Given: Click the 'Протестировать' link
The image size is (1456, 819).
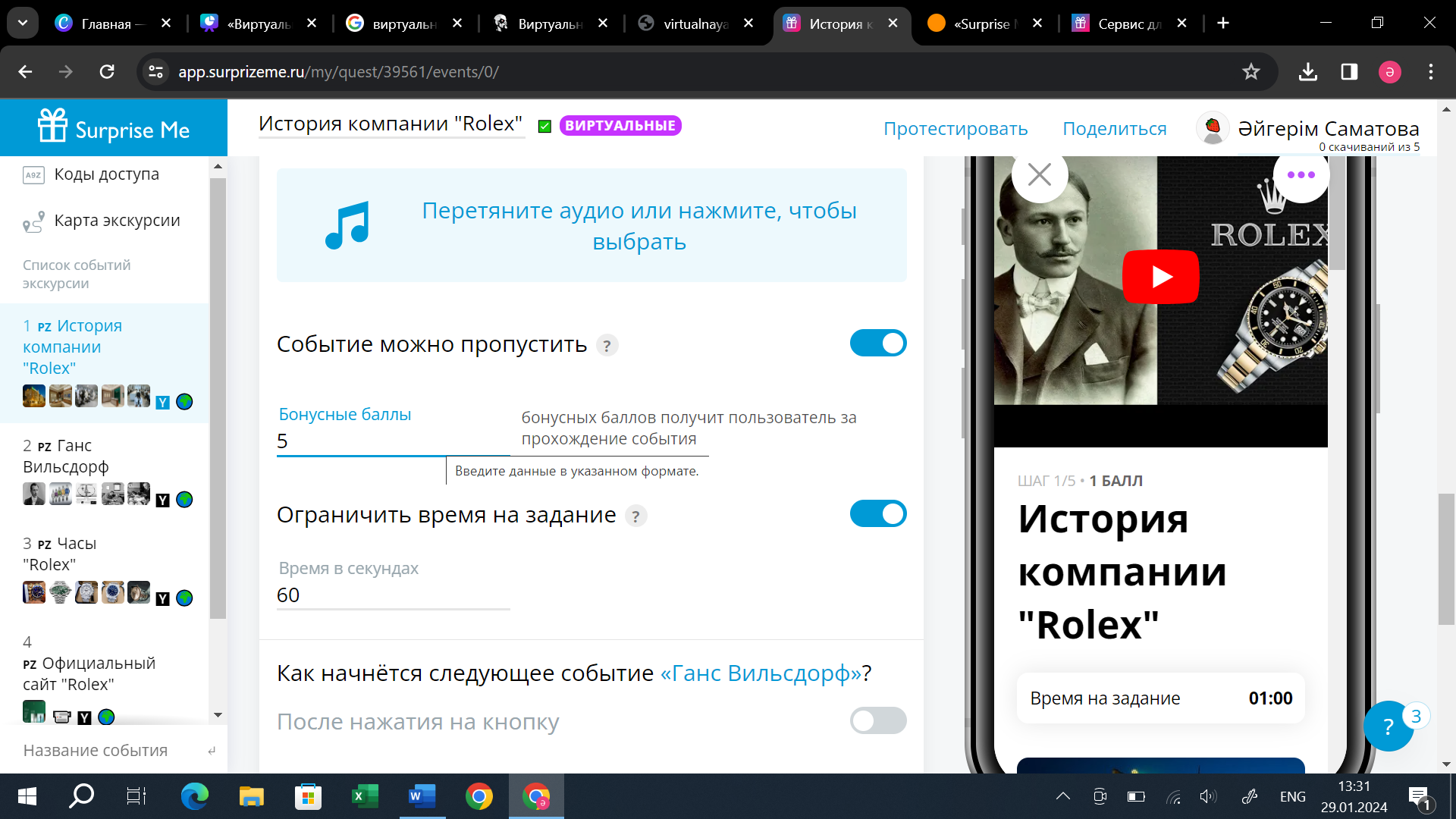Looking at the screenshot, I should click(955, 129).
